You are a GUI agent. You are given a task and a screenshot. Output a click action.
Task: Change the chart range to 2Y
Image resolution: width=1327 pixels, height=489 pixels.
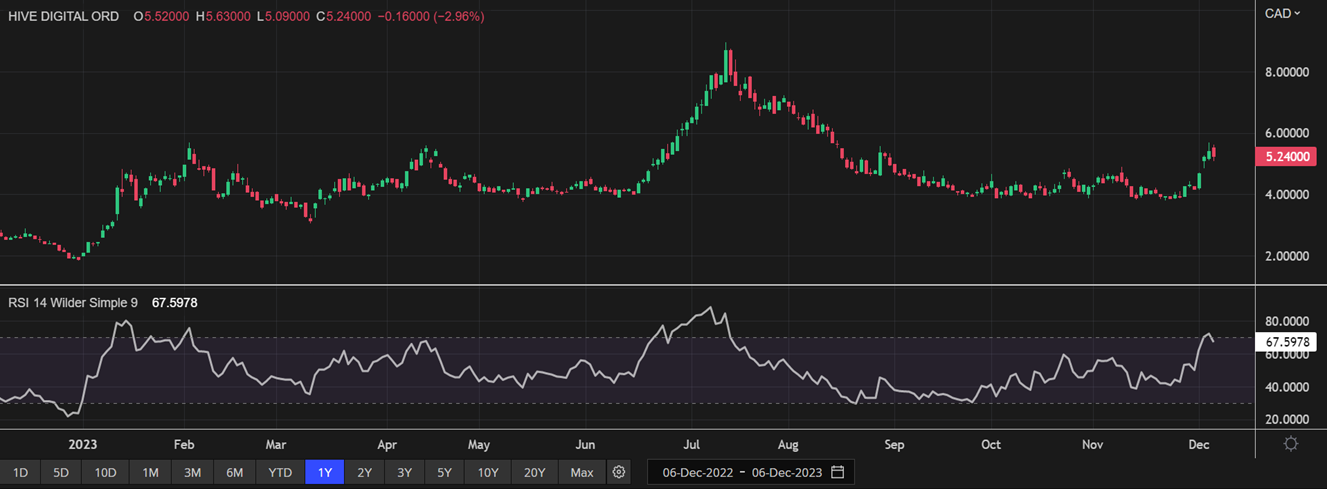(364, 472)
